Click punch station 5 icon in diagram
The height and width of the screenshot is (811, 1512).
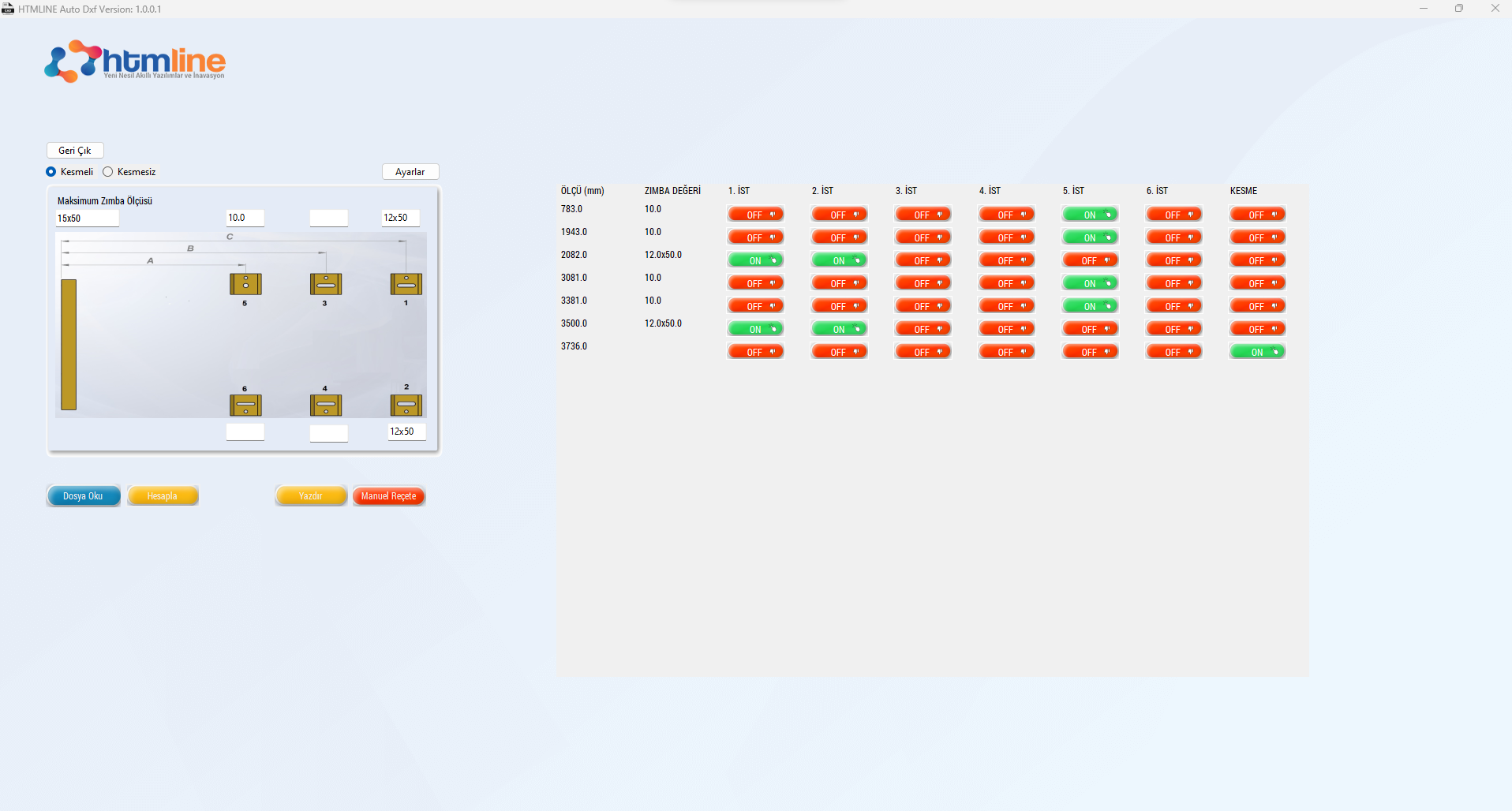[245, 284]
